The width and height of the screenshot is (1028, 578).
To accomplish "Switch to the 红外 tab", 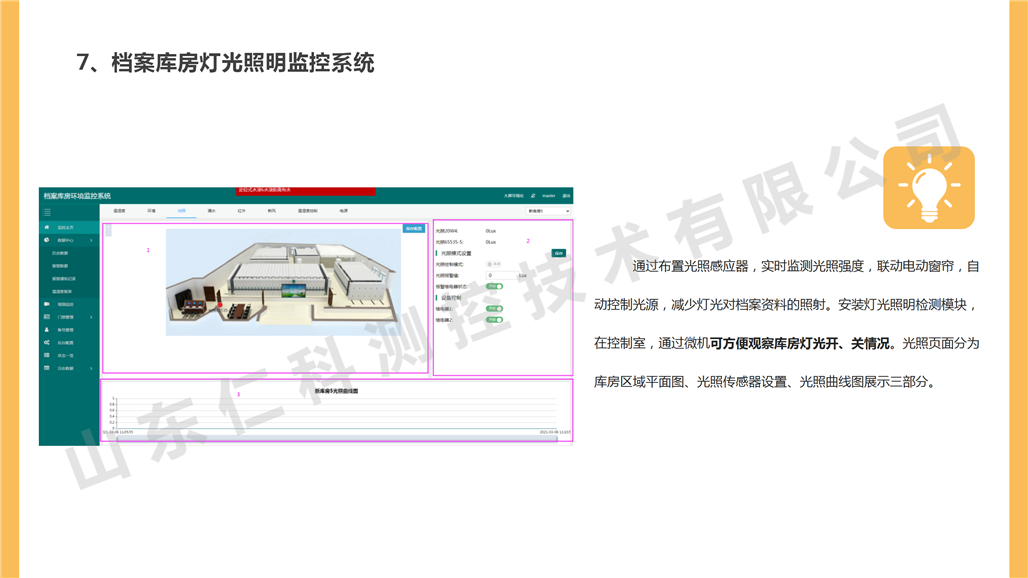I will click(x=241, y=211).
